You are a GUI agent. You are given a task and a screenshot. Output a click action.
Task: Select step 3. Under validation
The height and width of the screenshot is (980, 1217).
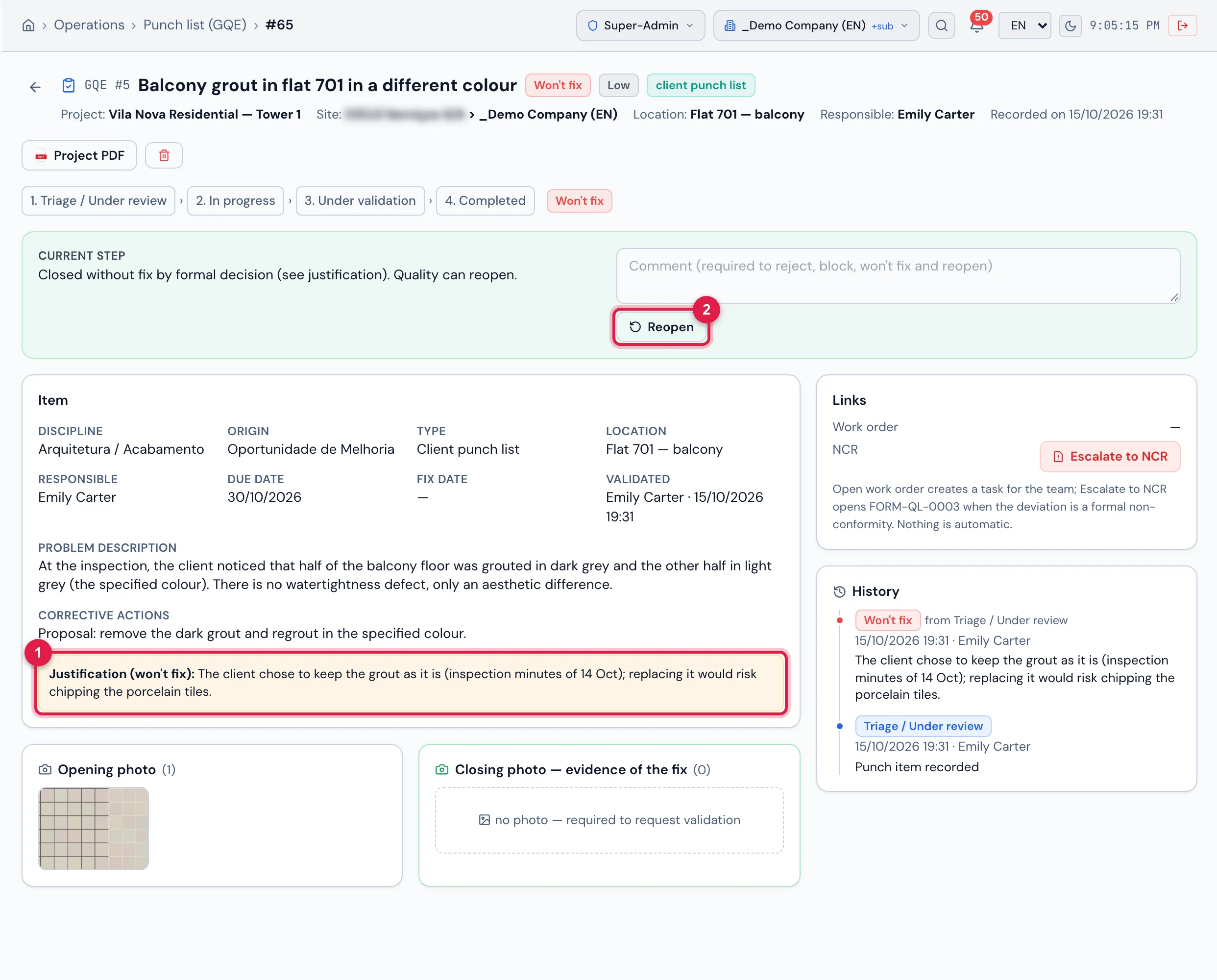tap(360, 200)
